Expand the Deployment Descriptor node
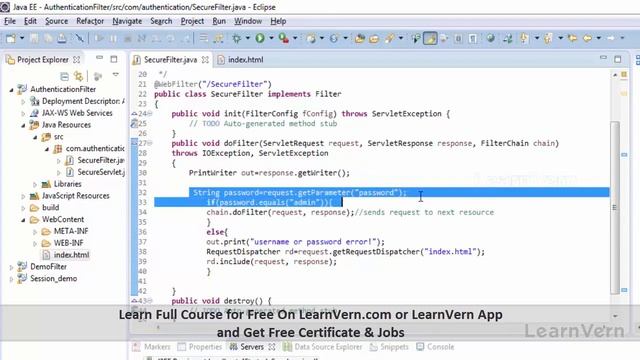The height and width of the screenshot is (360, 640). [x=23, y=102]
